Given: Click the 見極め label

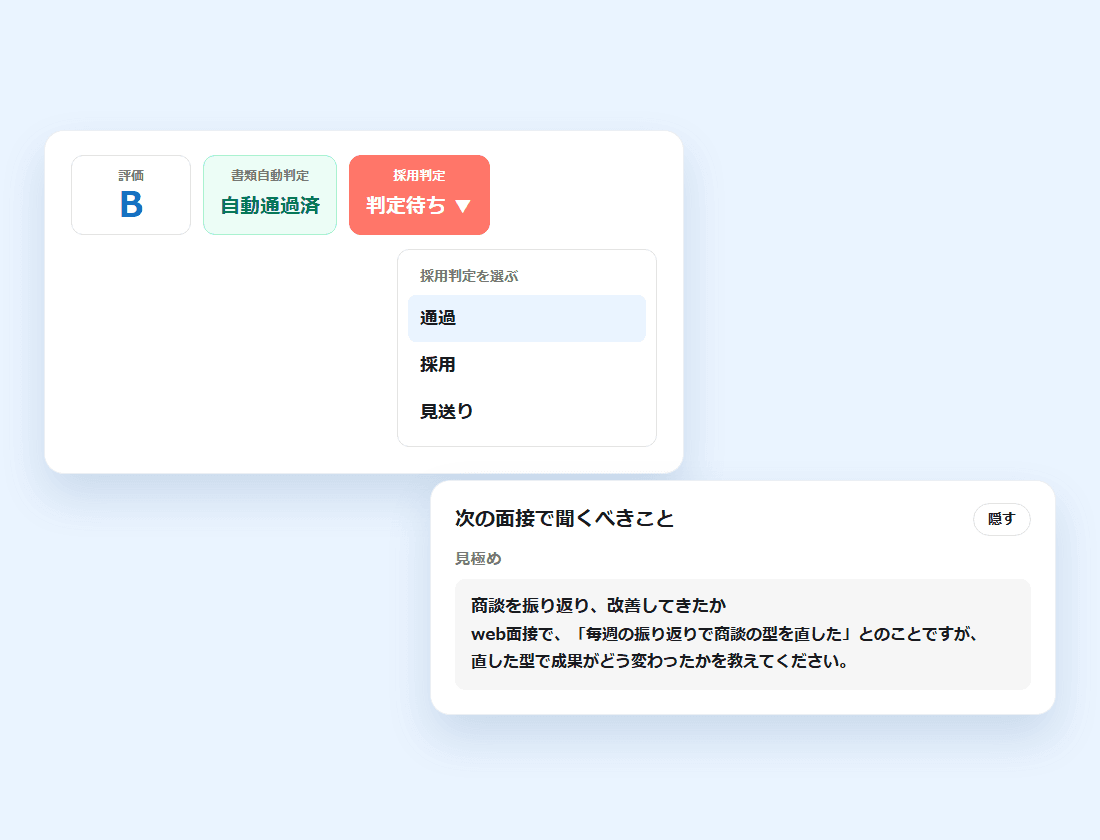Looking at the screenshot, I should 478,559.
